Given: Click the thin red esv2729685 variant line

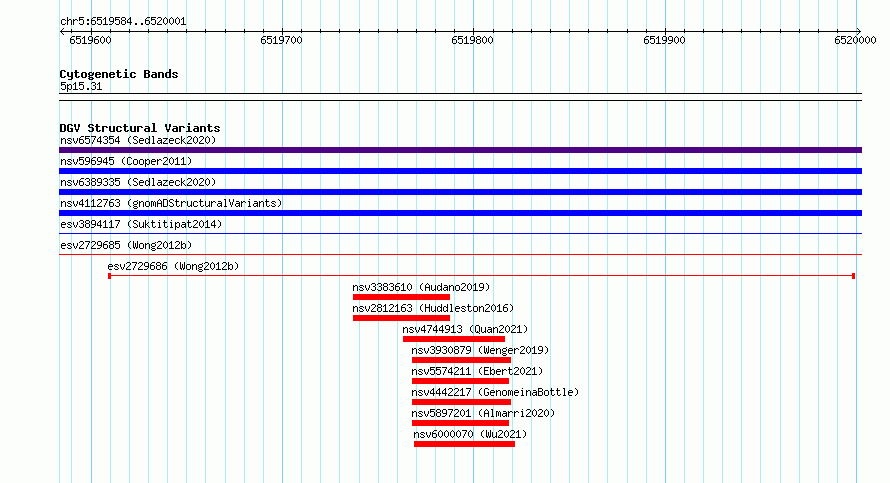Looking at the screenshot, I should tap(460, 254).
